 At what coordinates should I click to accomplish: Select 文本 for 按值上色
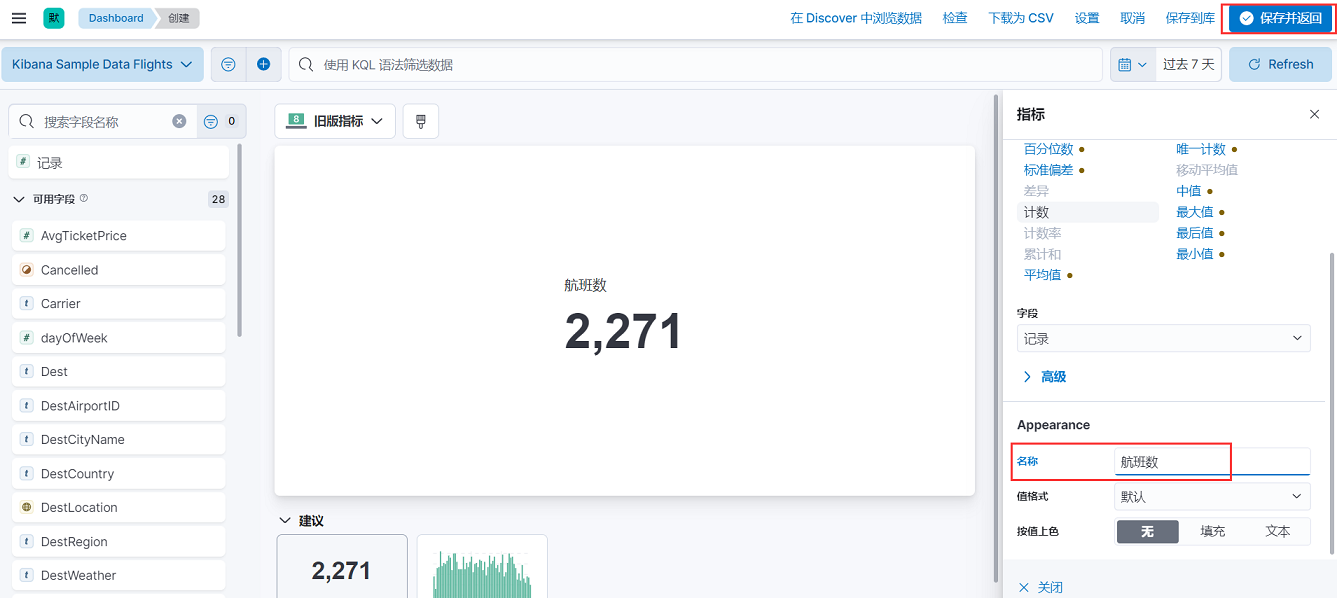(1277, 531)
